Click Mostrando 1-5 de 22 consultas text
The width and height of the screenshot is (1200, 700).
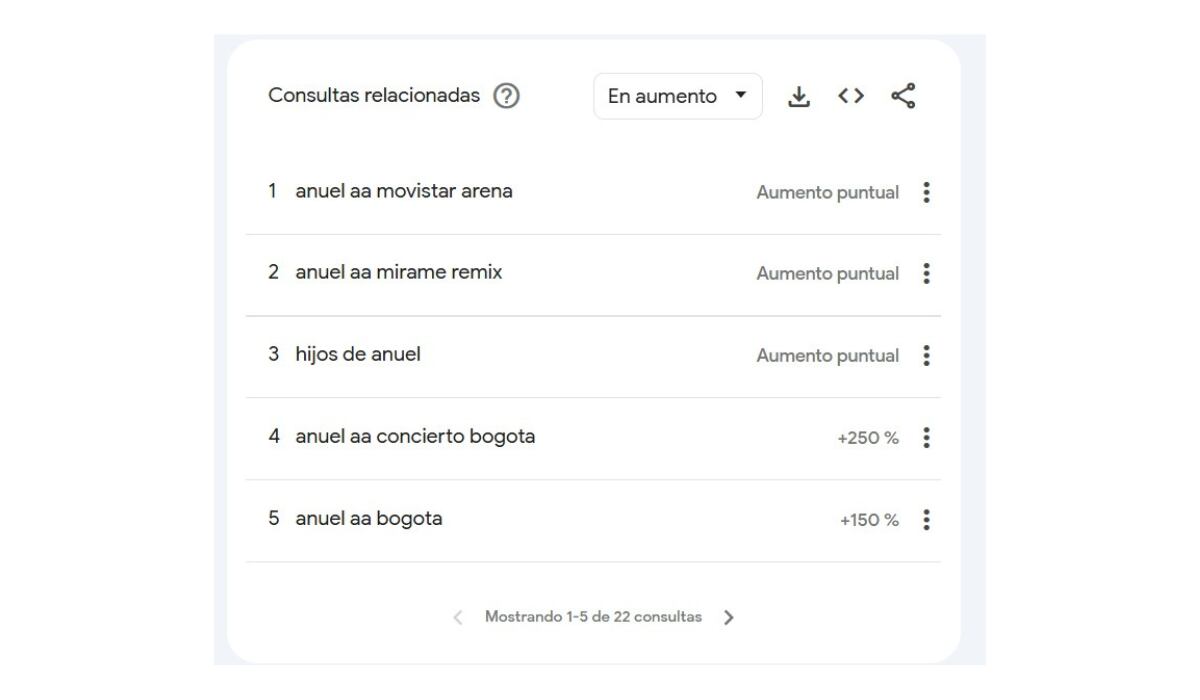point(594,617)
